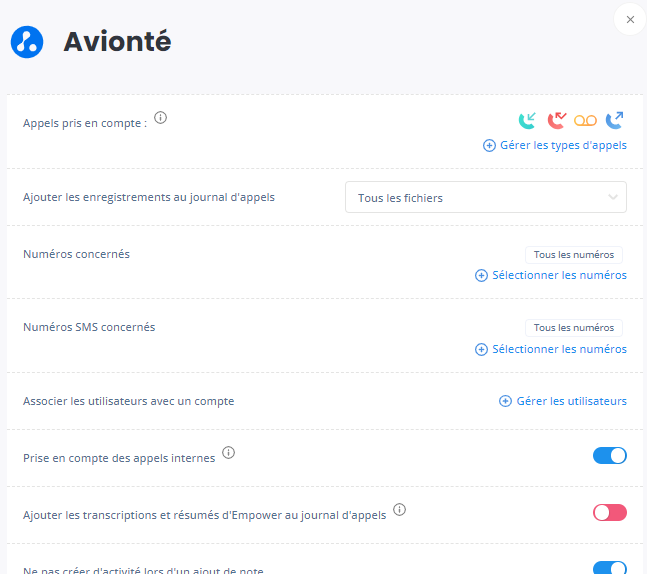Click info icon next to appels internes
Image resolution: width=647 pixels, height=574 pixels.
tap(229, 453)
